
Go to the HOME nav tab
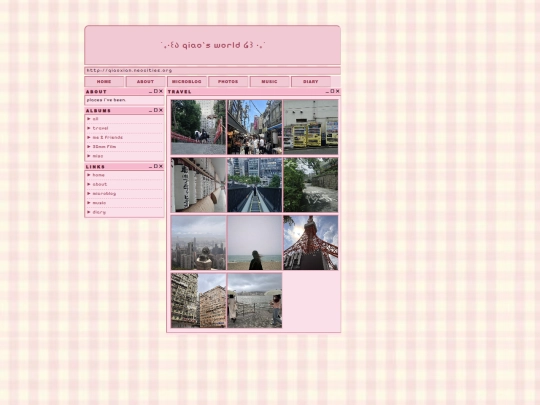pos(104,82)
